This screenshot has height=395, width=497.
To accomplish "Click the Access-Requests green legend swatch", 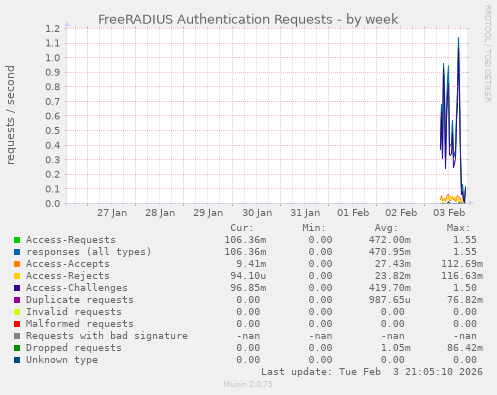I will (x=17, y=240).
